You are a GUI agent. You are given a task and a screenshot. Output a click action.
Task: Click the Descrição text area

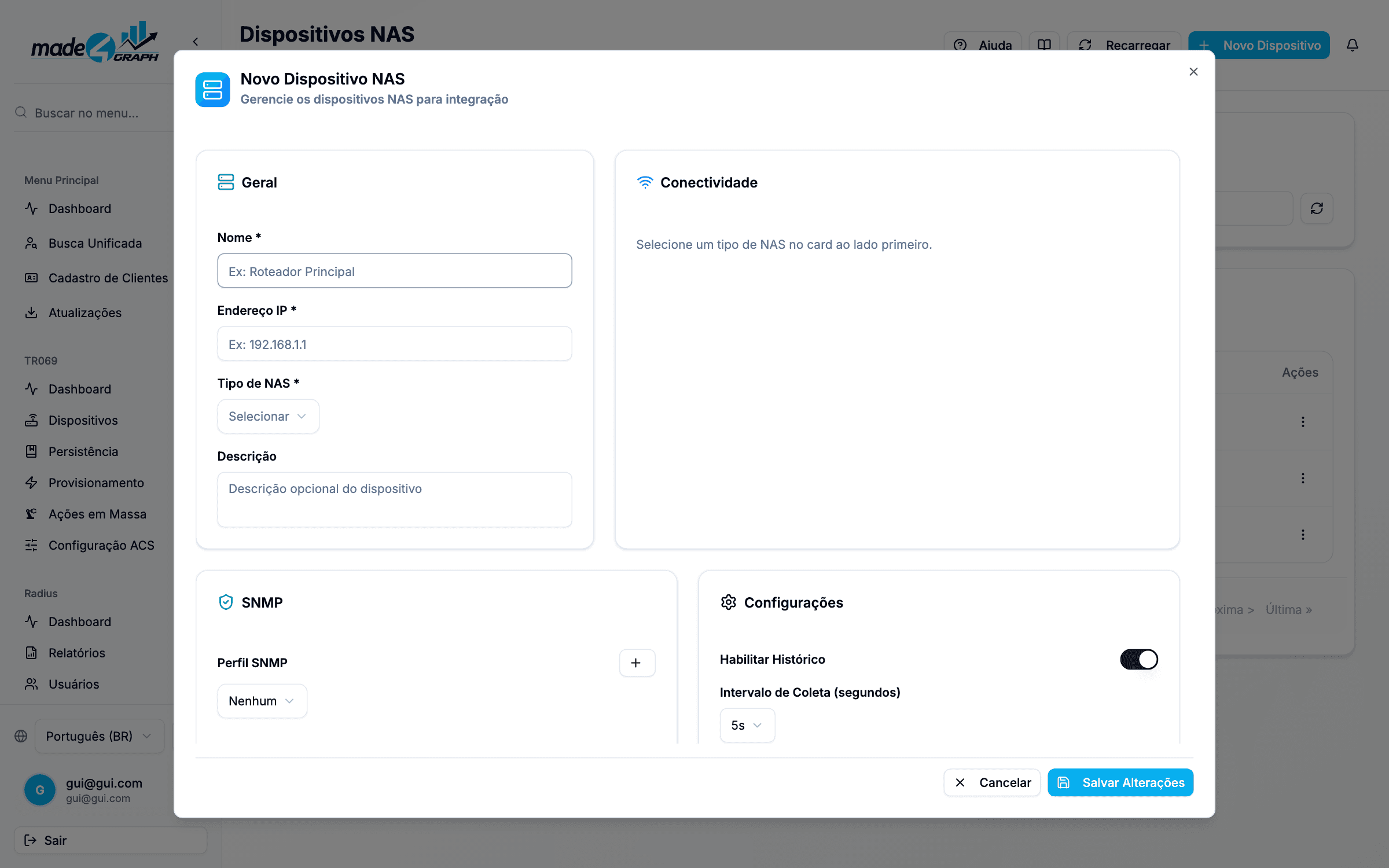tap(395, 499)
